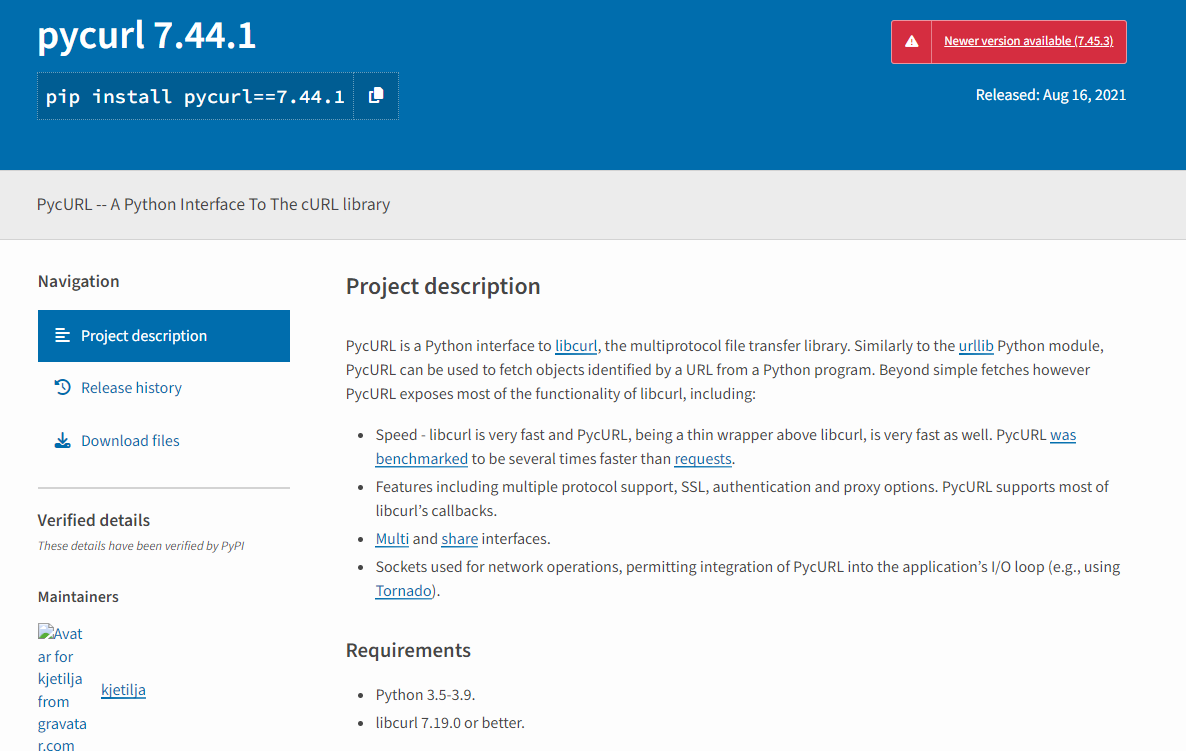1186x751 pixels.
Task: Open the share interfaces link
Action: (459, 538)
